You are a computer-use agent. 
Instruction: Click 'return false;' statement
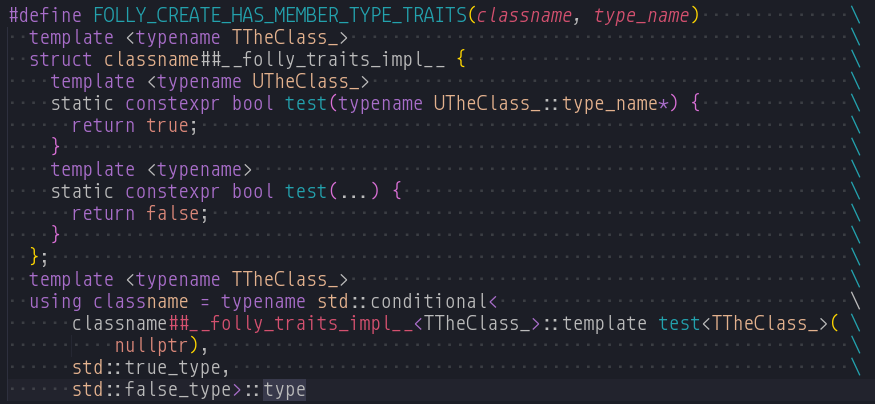pos(140,213)
